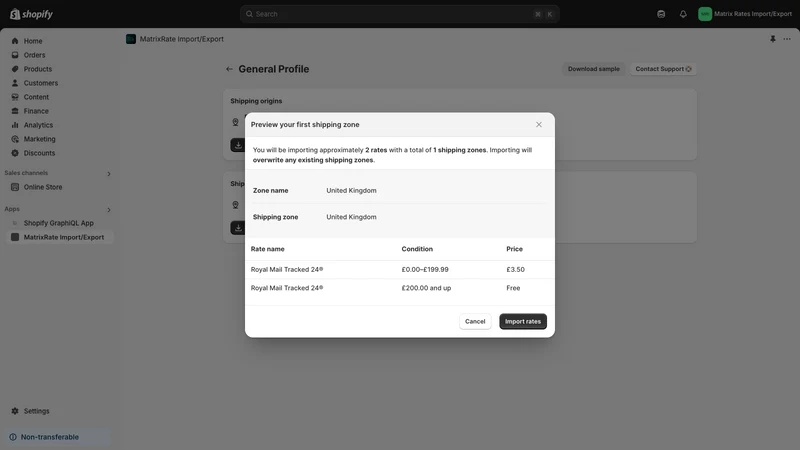Click the MatrixRate app header icon
This screenshot has height=450, width=800.
tap(131, 39)
